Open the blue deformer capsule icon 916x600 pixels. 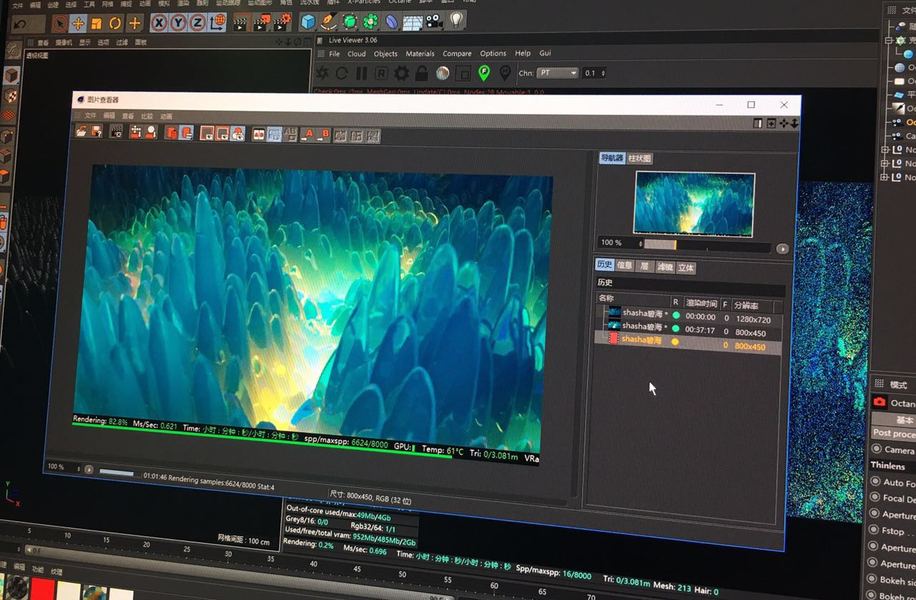point(391,22)
